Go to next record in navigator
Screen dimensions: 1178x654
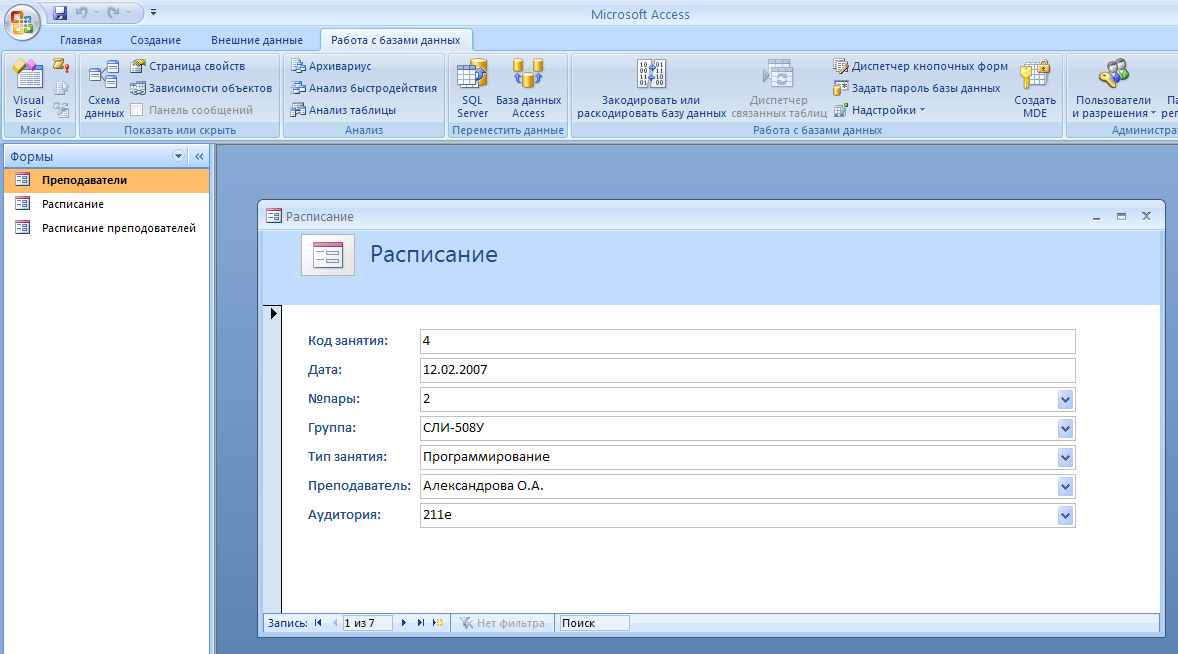[404, 623]
